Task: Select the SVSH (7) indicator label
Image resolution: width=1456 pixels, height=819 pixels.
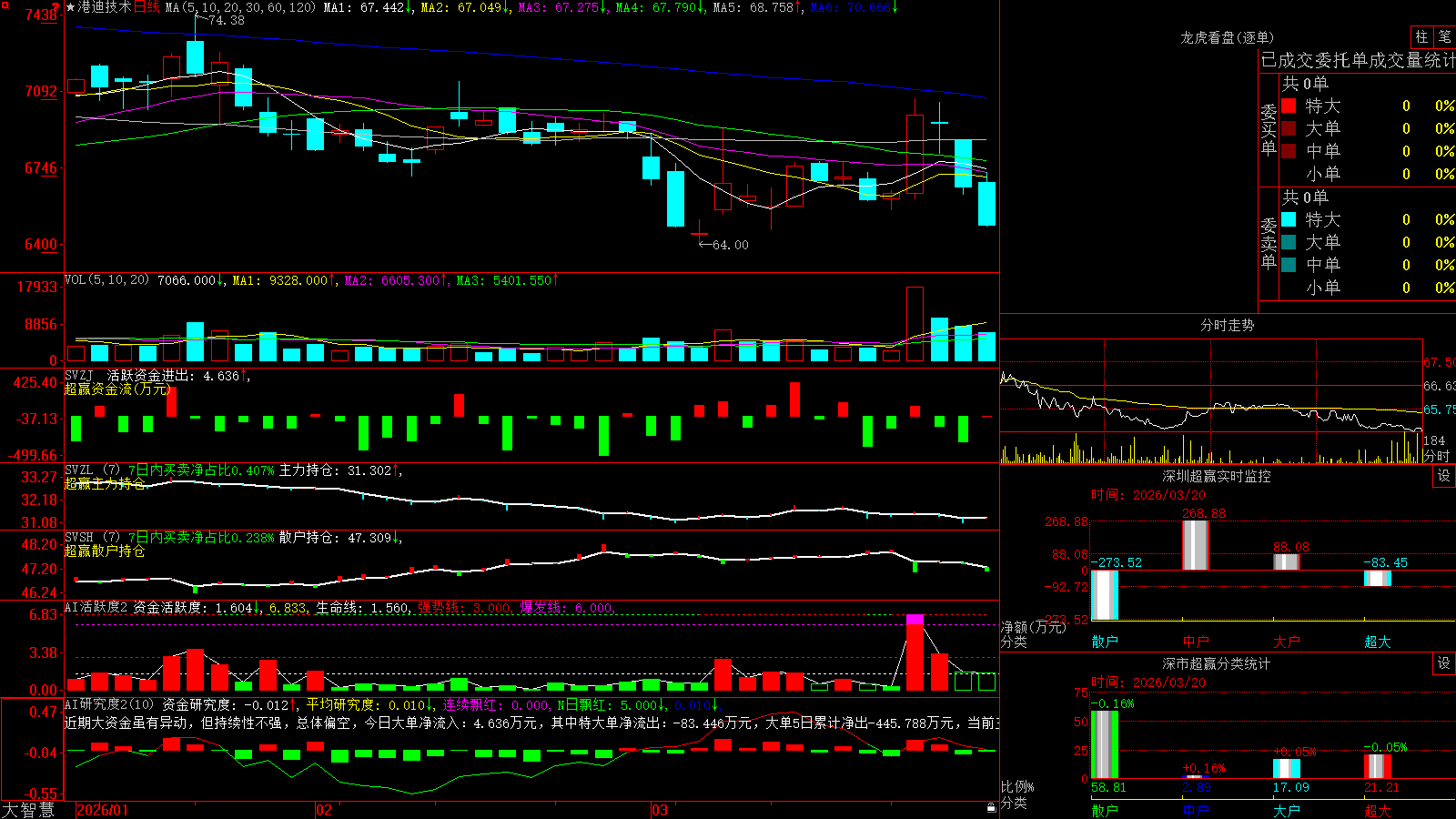Action: click(92, 538)
